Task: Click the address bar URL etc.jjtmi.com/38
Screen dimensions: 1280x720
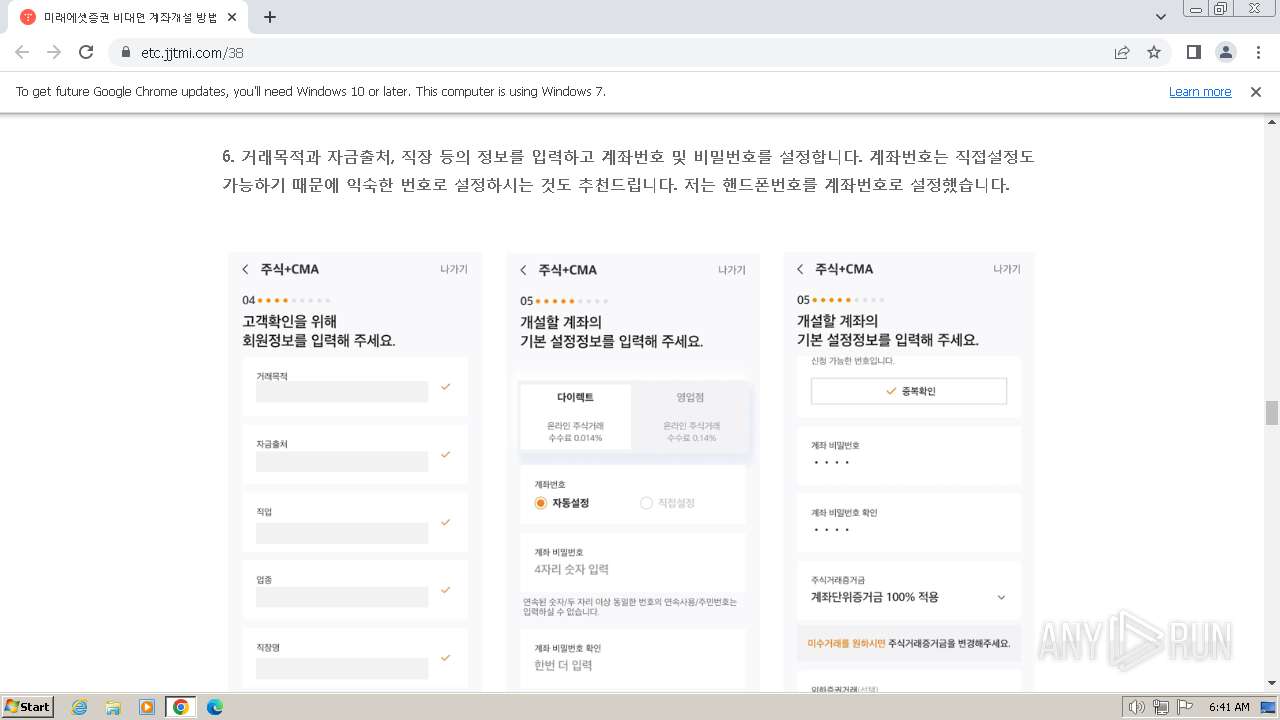Action: tap(192, 53)
